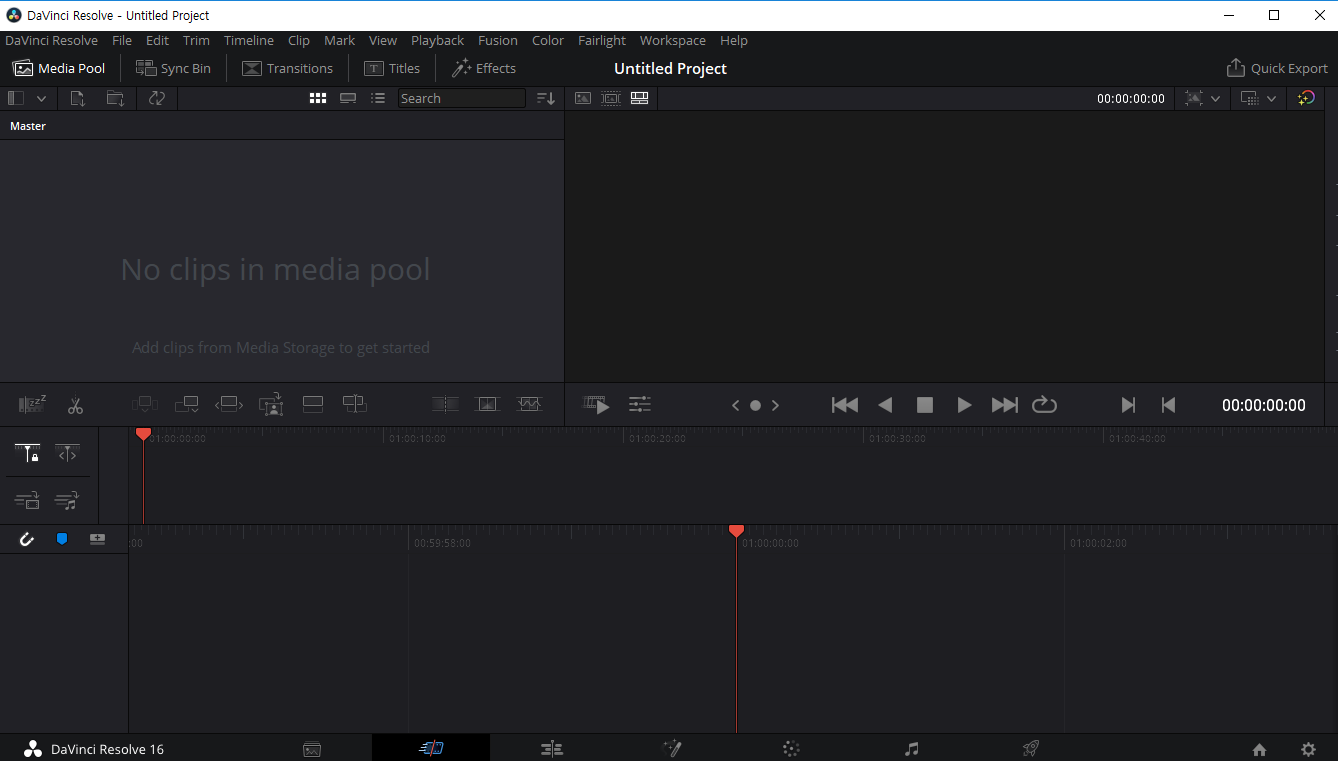This screenshot has width=1338, height=761.
Task: Click the Place on Top icon
Action: pyautogui.click(x=313, y=405)
